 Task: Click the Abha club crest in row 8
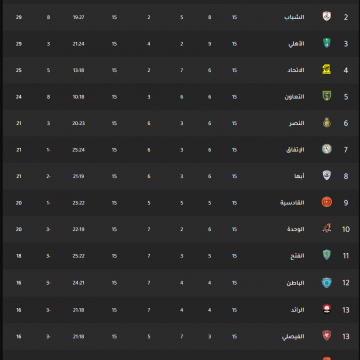coord(327,175)
